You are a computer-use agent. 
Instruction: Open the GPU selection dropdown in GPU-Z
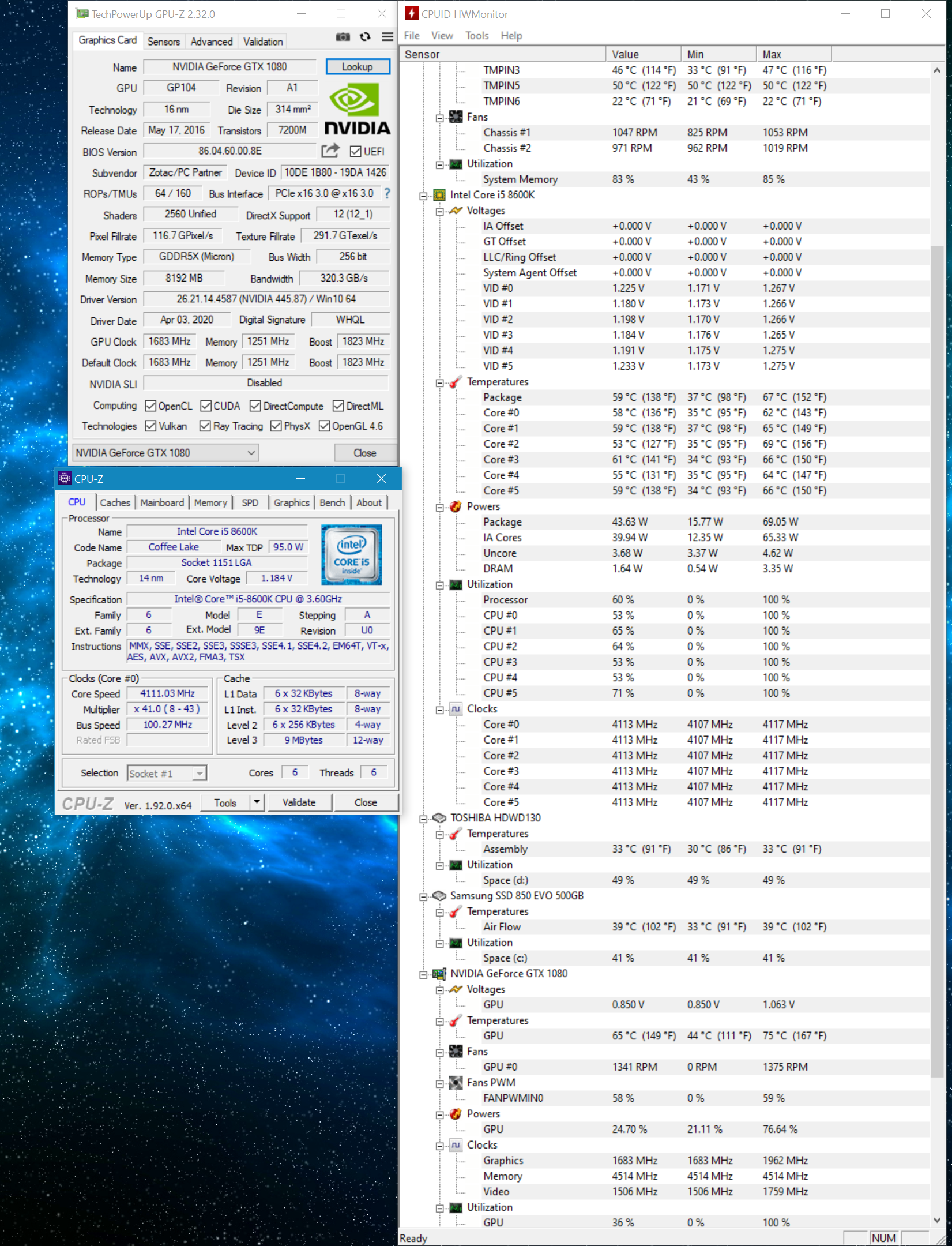(165, 453)
